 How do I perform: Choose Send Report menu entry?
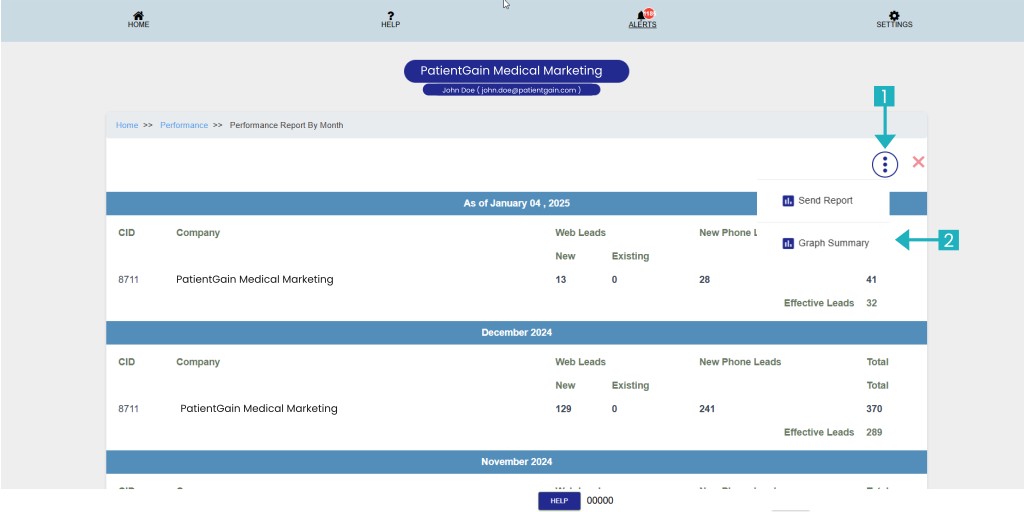(x=823, y=201)
